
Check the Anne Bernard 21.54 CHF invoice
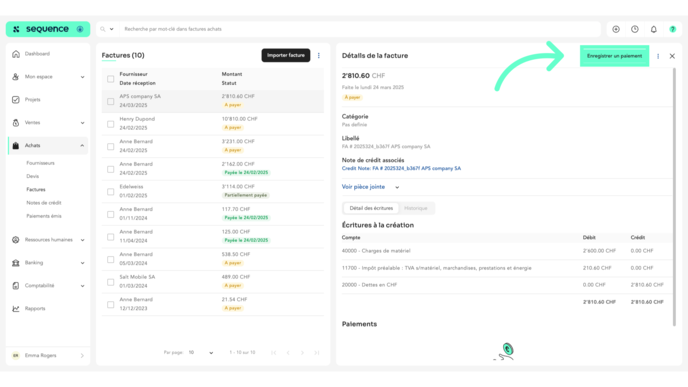pyautogui.click(x=111, y=305)
